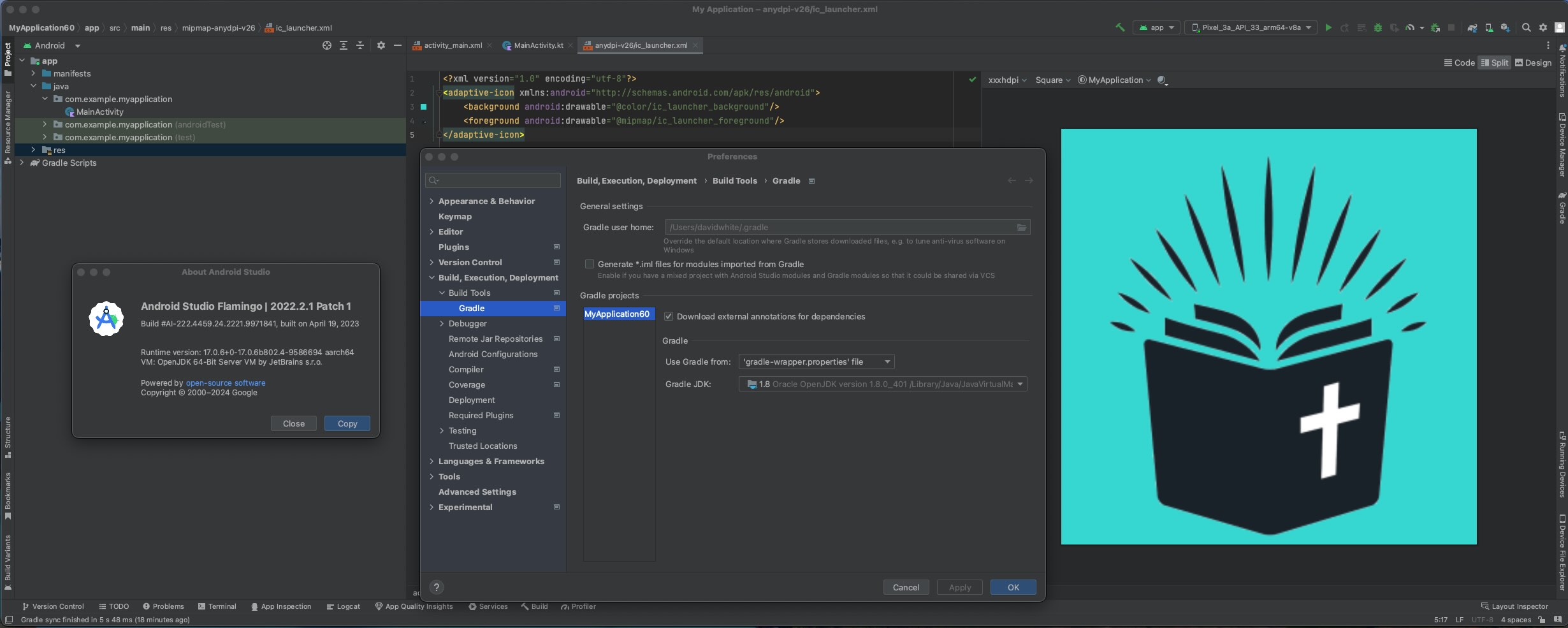Open the Use Gradle from dropdown

click(x=817, y=361)
